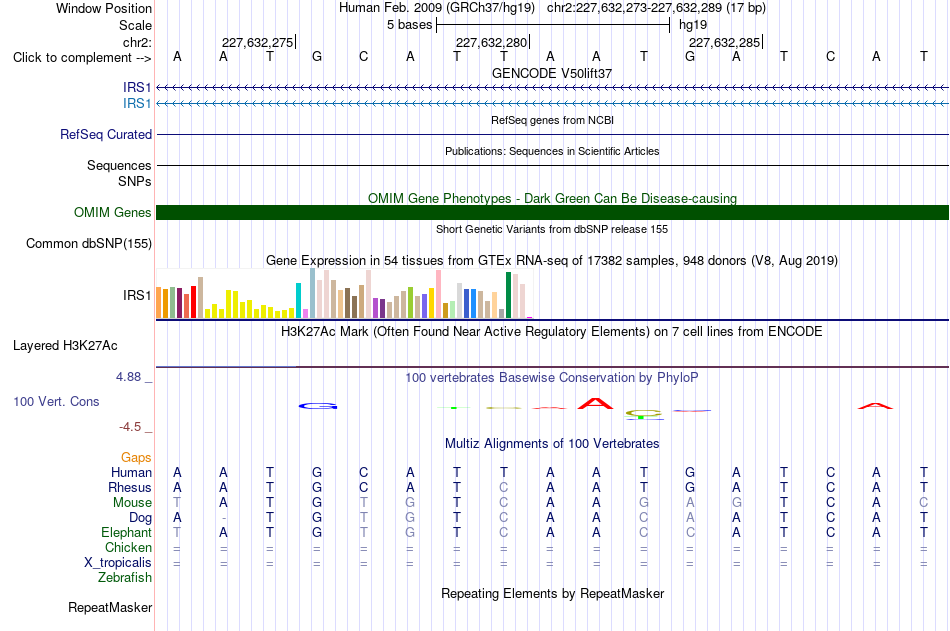Click the Publications: Sequences in Scientific Articles title
Viewport: 950px width, 631px height.
(x=552, y=151)
